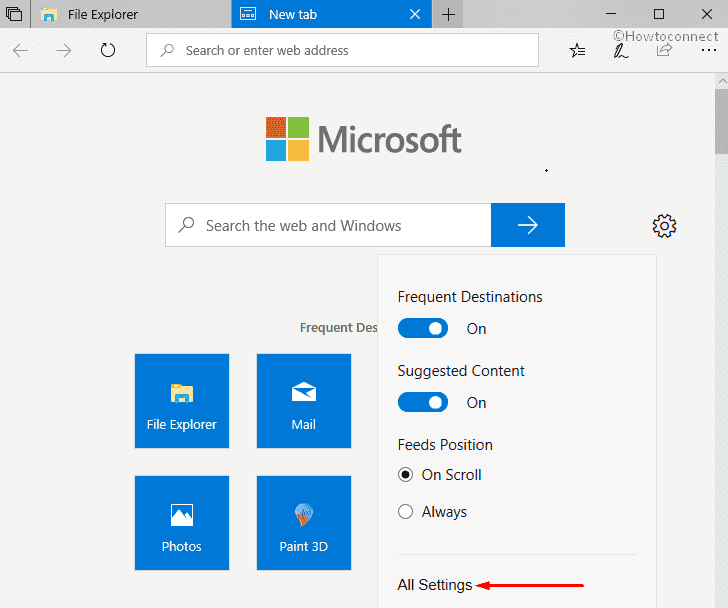
Task: Close the New tab tab
Action: pyautogui.click(x=415, y=14)
